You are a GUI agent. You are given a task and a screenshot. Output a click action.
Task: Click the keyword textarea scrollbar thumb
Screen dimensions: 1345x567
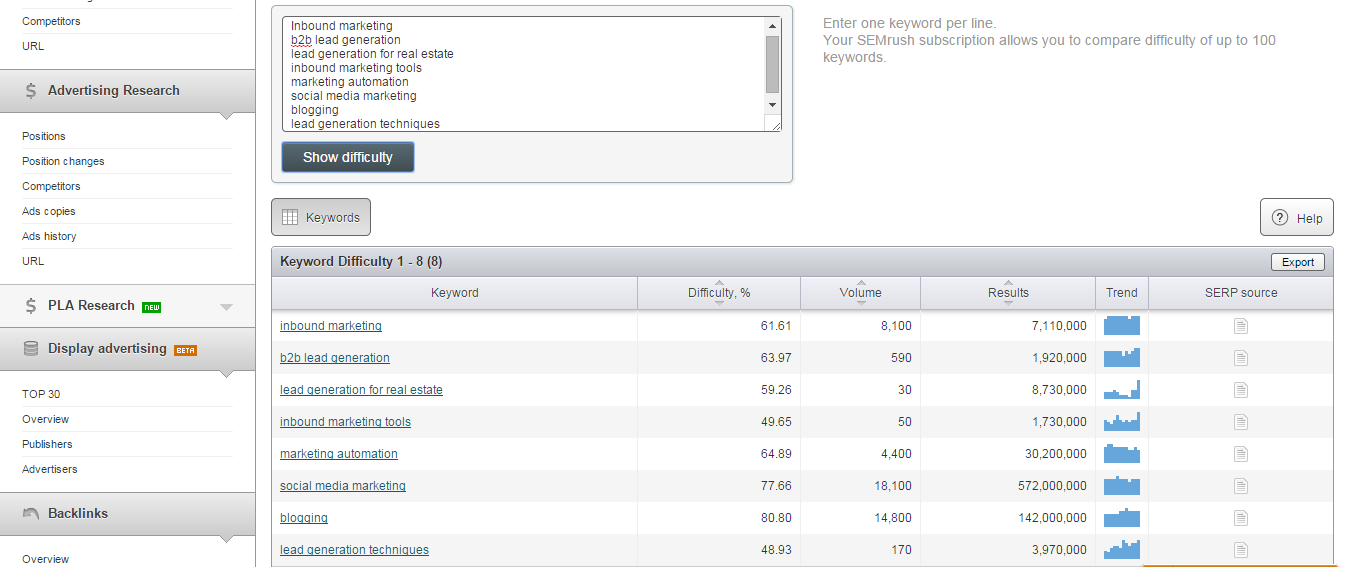coord(772,64)
